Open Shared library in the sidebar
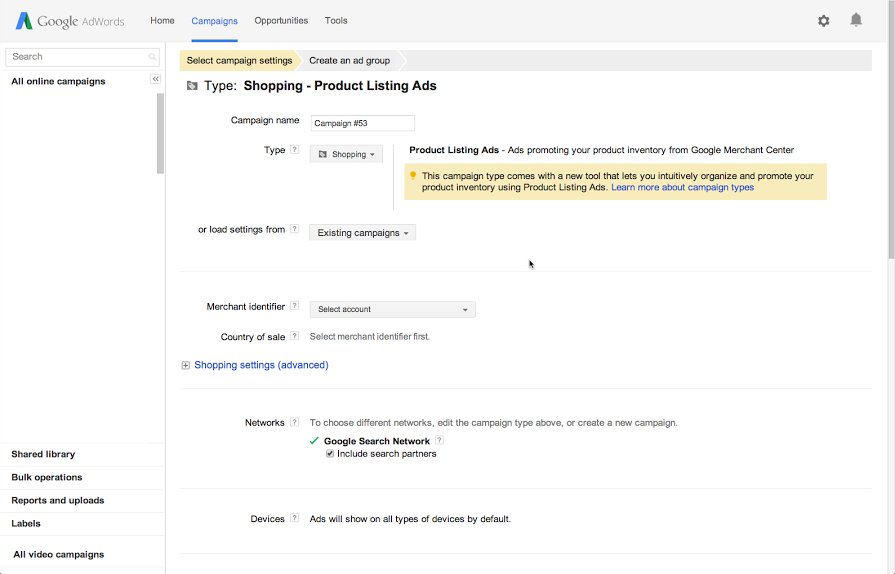Viewport: 895px width, 574px height. click(x=43, y=454)
